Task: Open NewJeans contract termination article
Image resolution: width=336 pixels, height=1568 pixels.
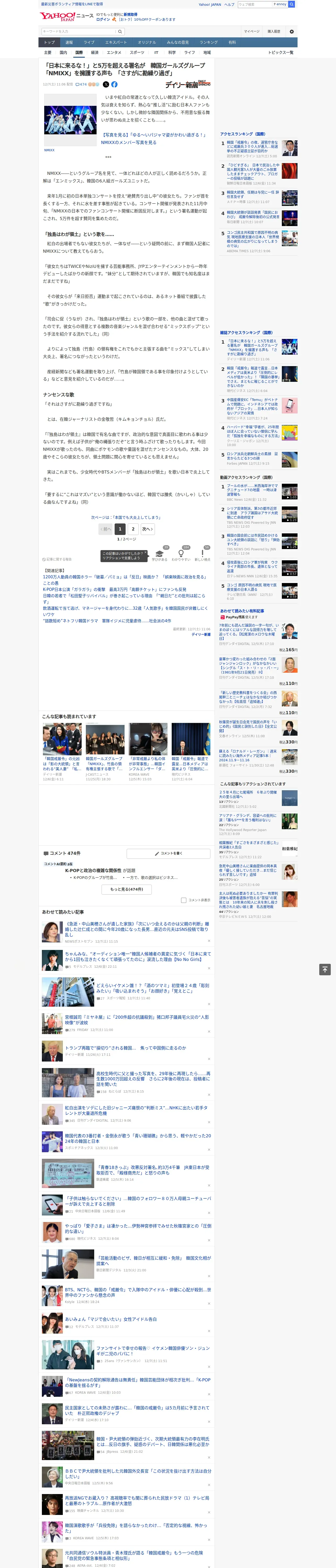Action: click(x=138, y=1383)
